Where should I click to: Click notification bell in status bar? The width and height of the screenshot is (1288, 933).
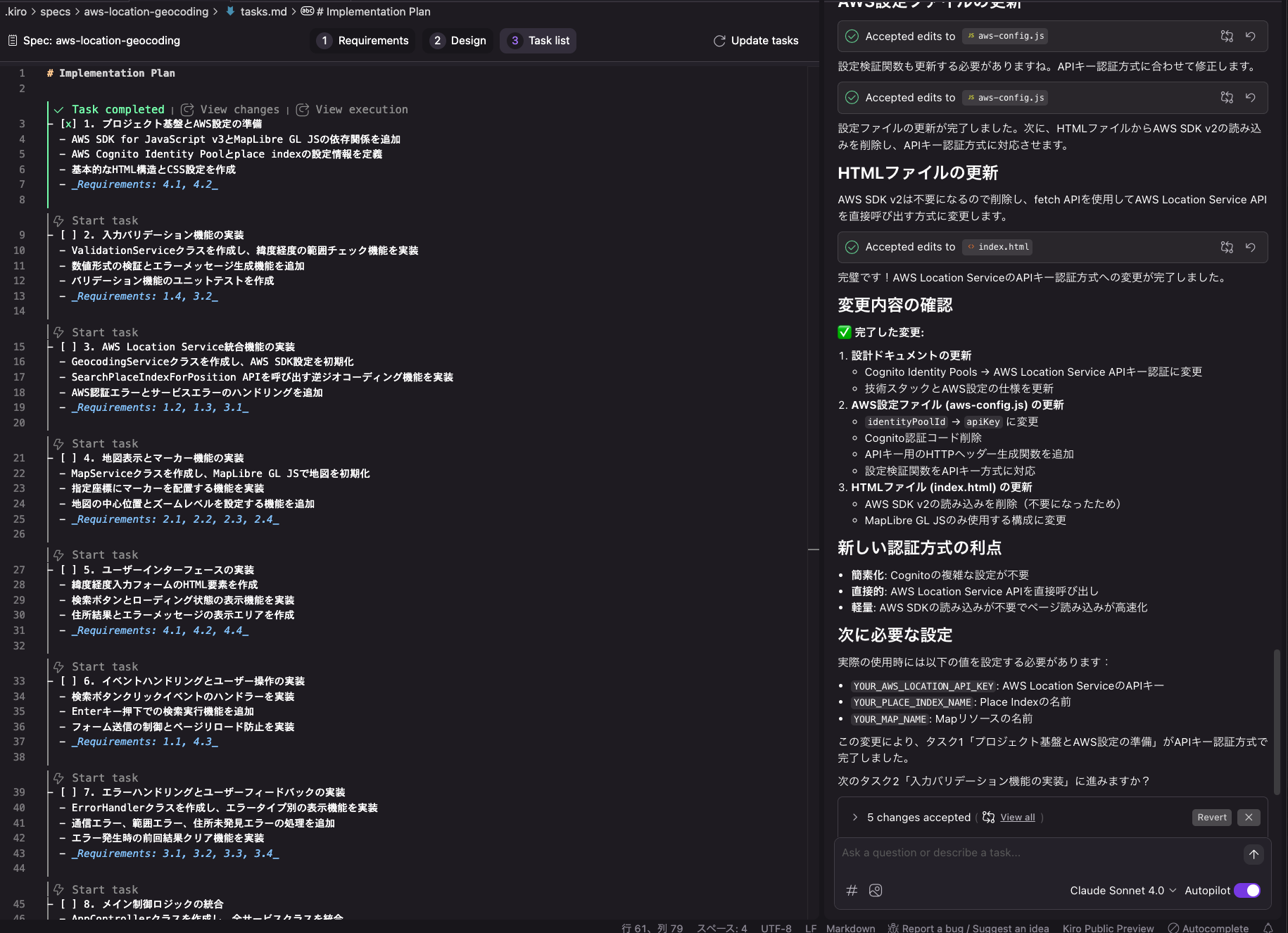click(1268, 928)
